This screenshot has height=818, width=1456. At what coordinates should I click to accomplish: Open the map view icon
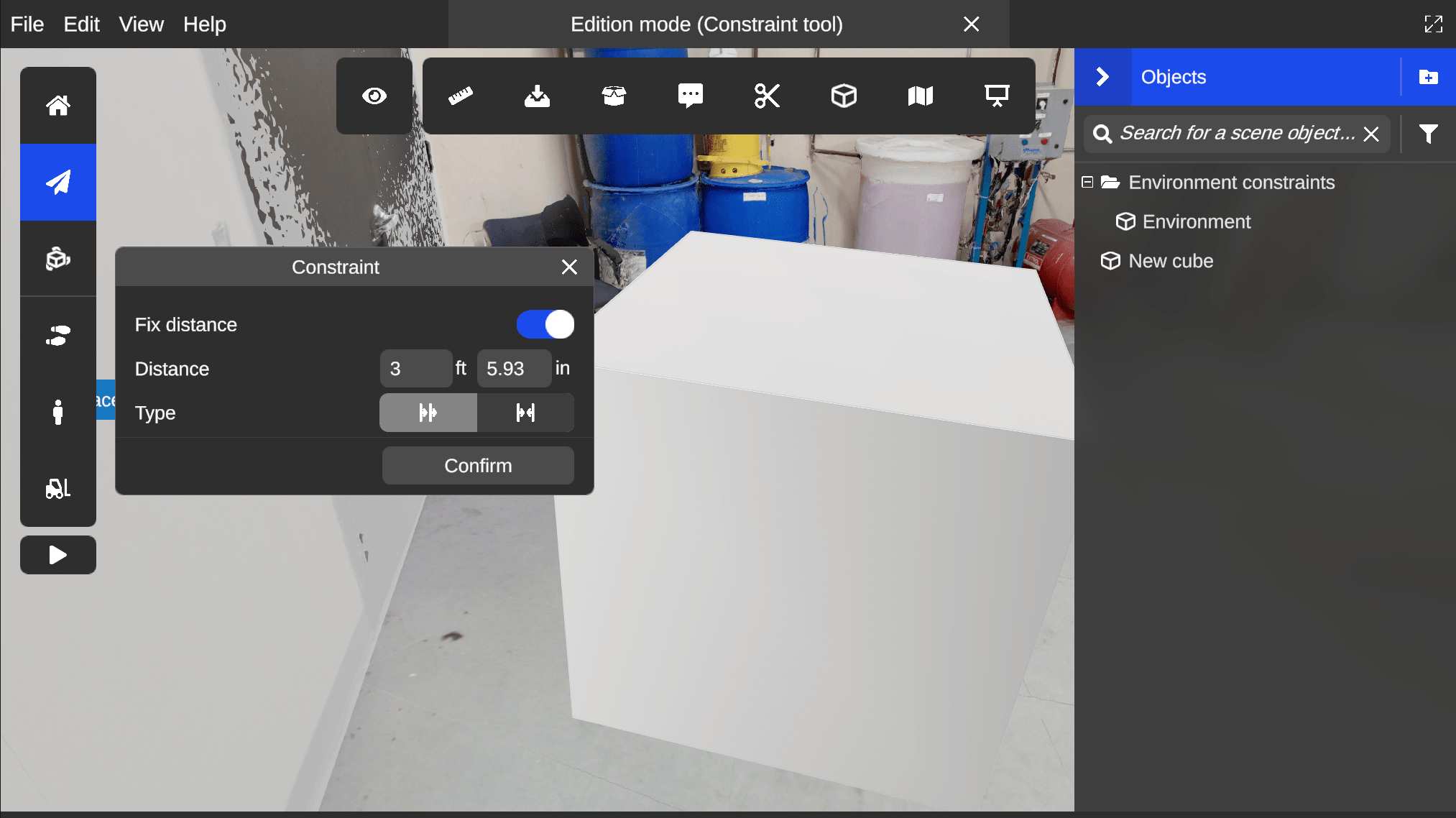[x=920, y=96]
